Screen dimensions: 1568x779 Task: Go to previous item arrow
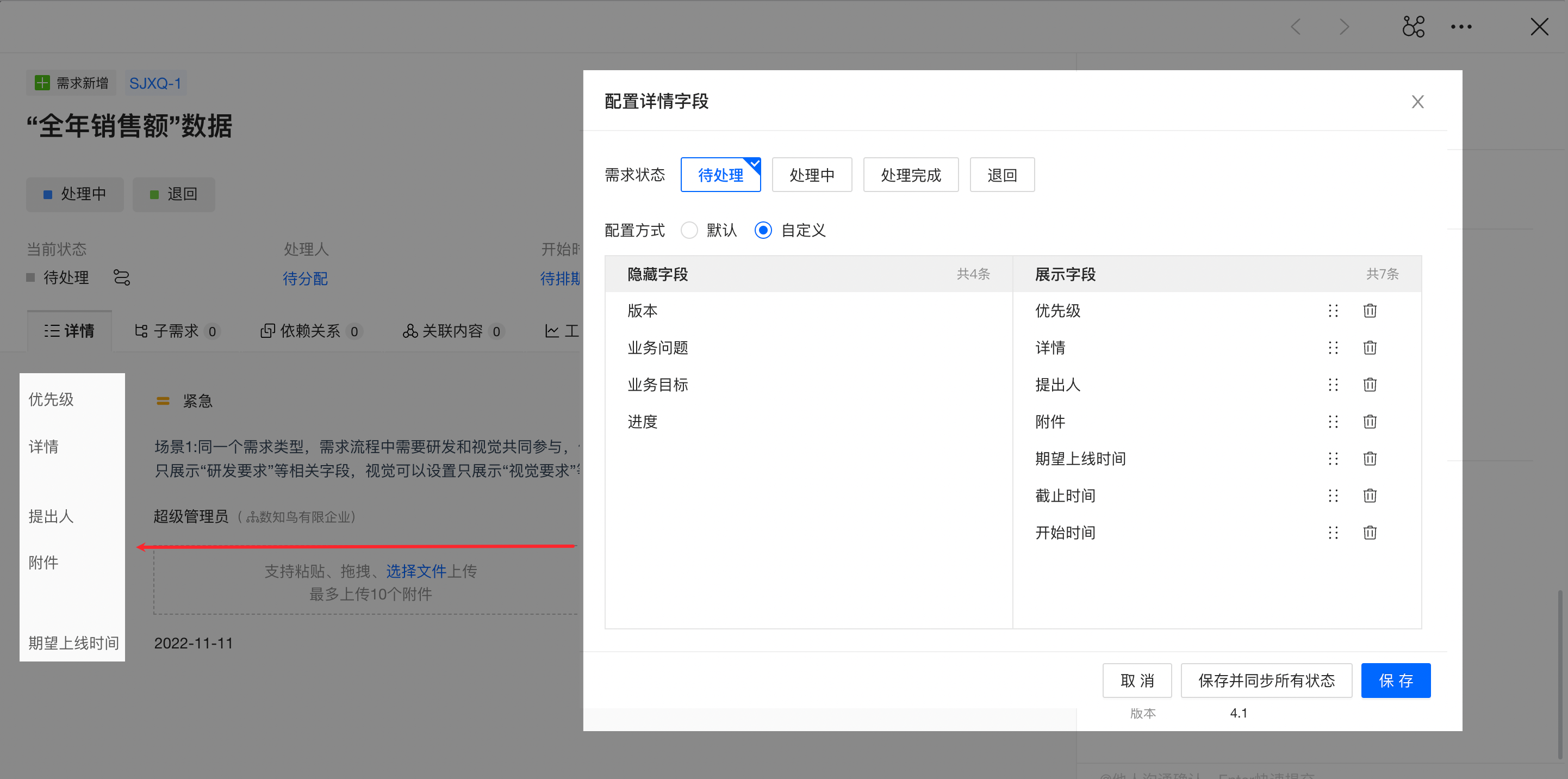[x=1296, y=27]
